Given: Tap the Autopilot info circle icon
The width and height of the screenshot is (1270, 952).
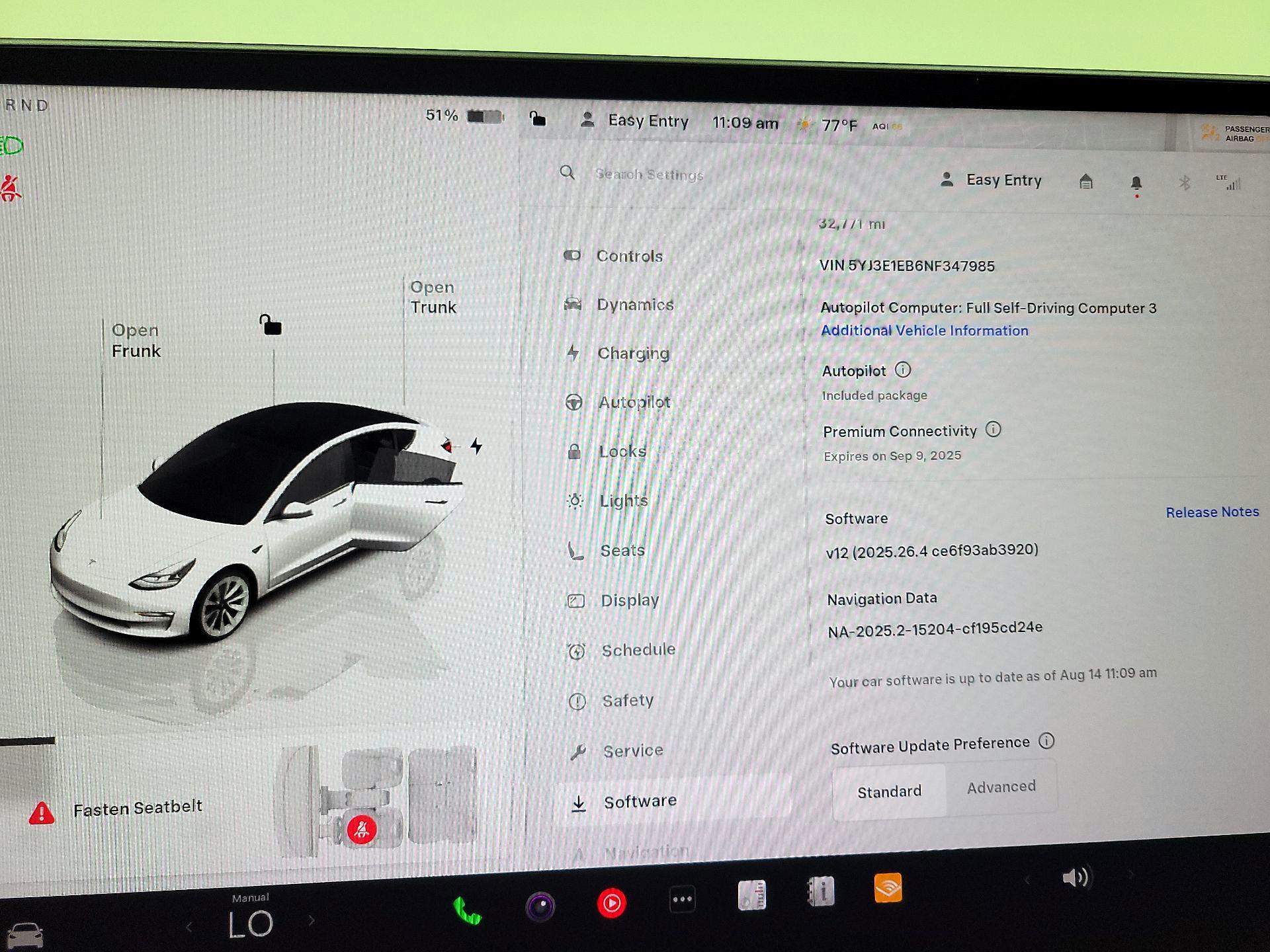Looking at the screenshot, I should coord(903,370).
